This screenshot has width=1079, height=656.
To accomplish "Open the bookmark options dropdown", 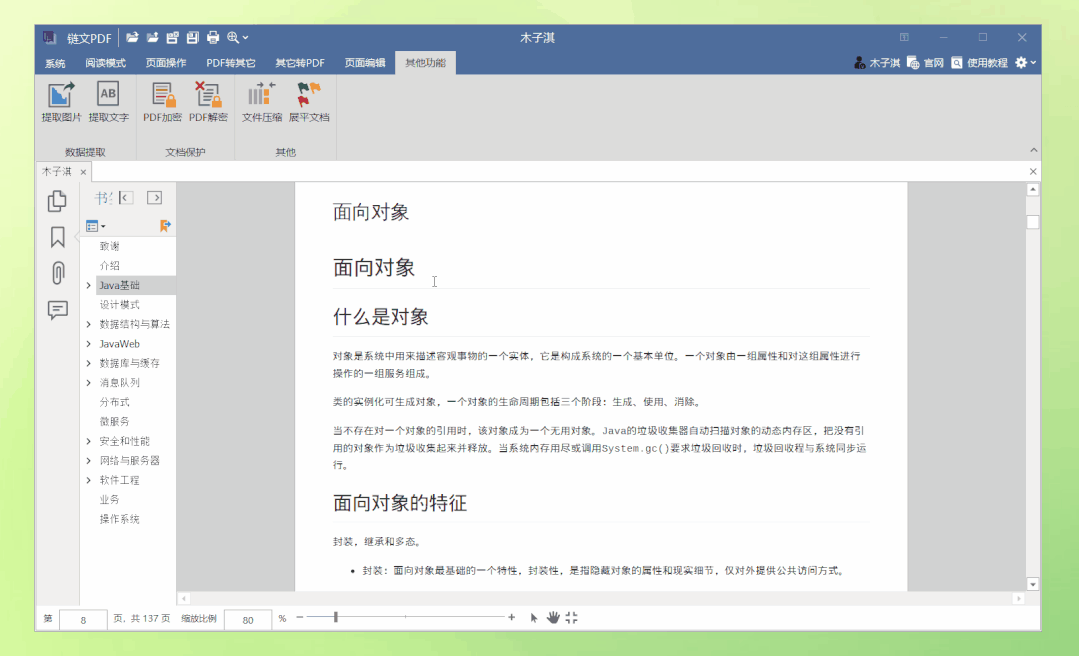I will 94,225.
